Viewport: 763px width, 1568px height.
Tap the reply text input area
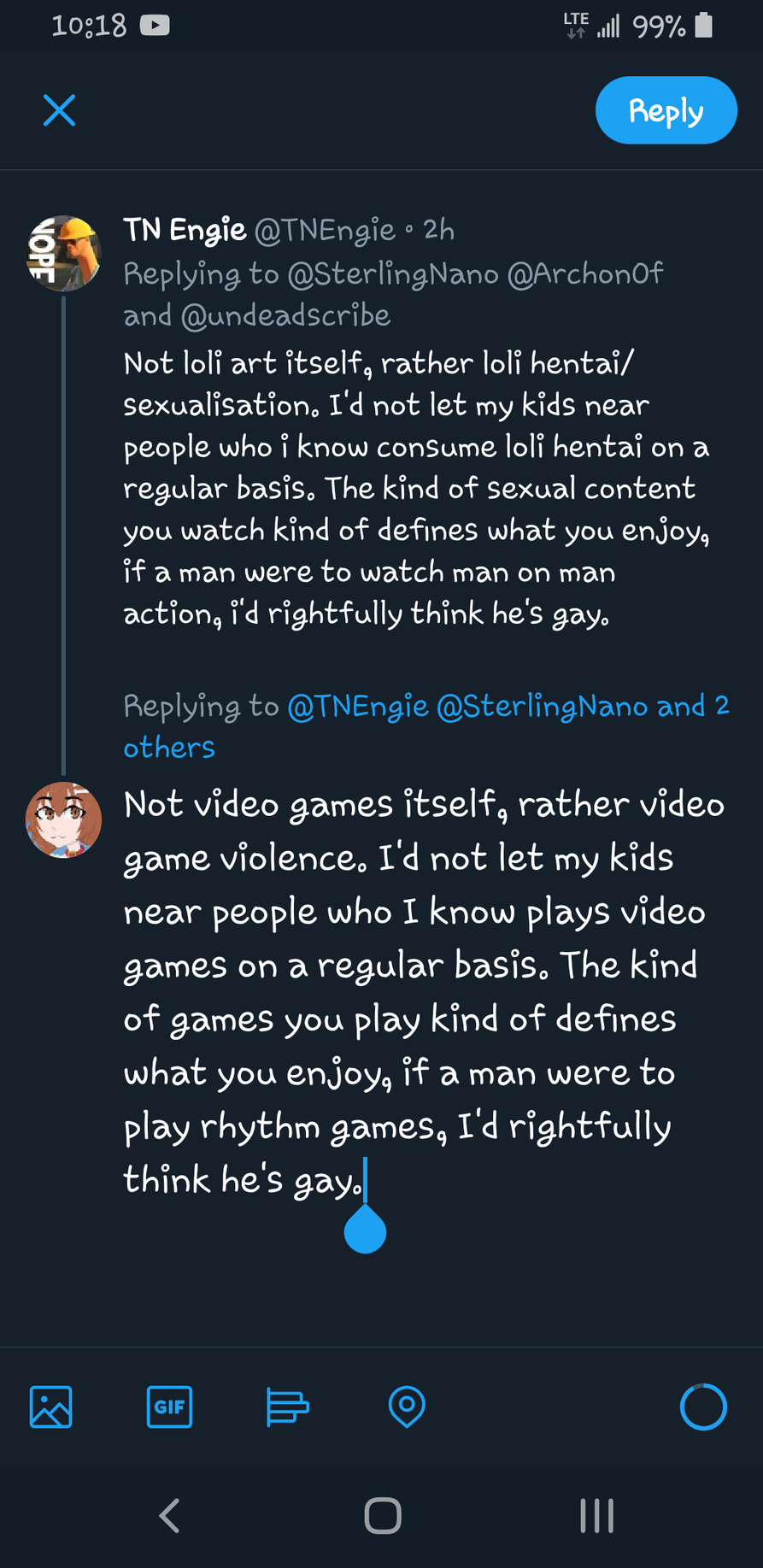[x=423, y=991]
